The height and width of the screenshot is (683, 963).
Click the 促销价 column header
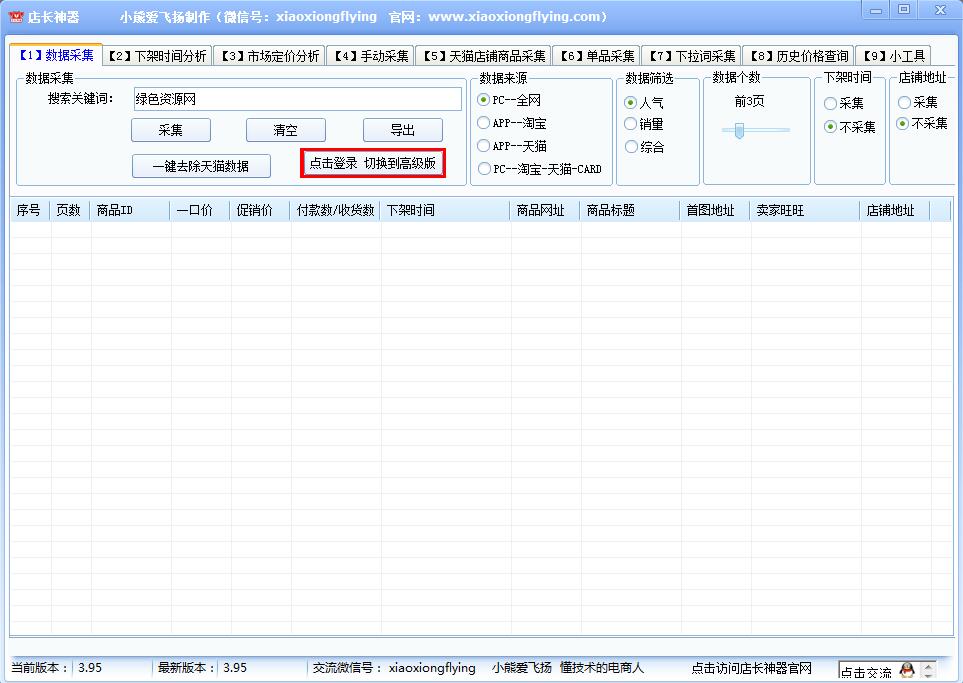pos(260,211)
